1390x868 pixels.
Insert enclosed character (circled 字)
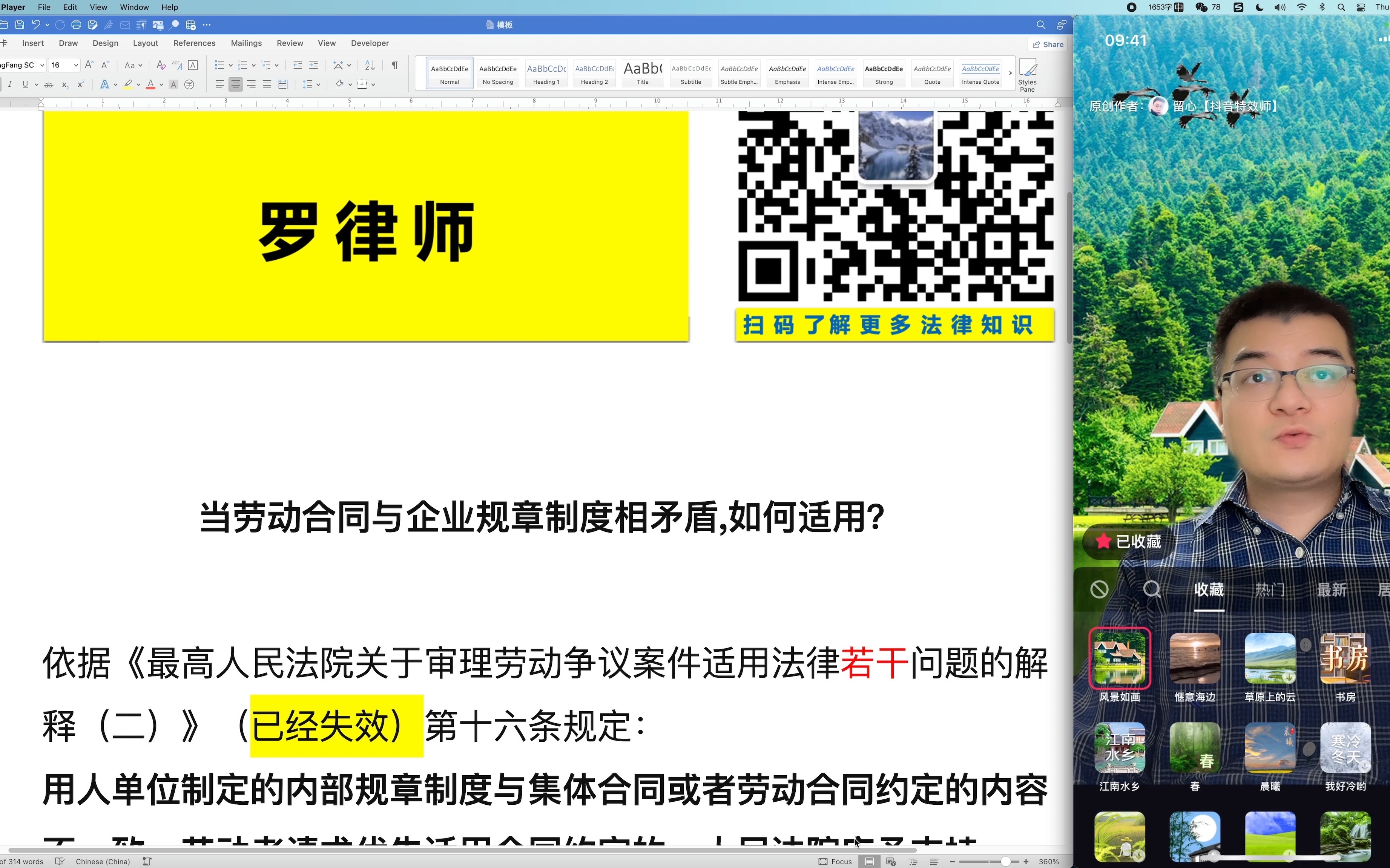point(189,84)
